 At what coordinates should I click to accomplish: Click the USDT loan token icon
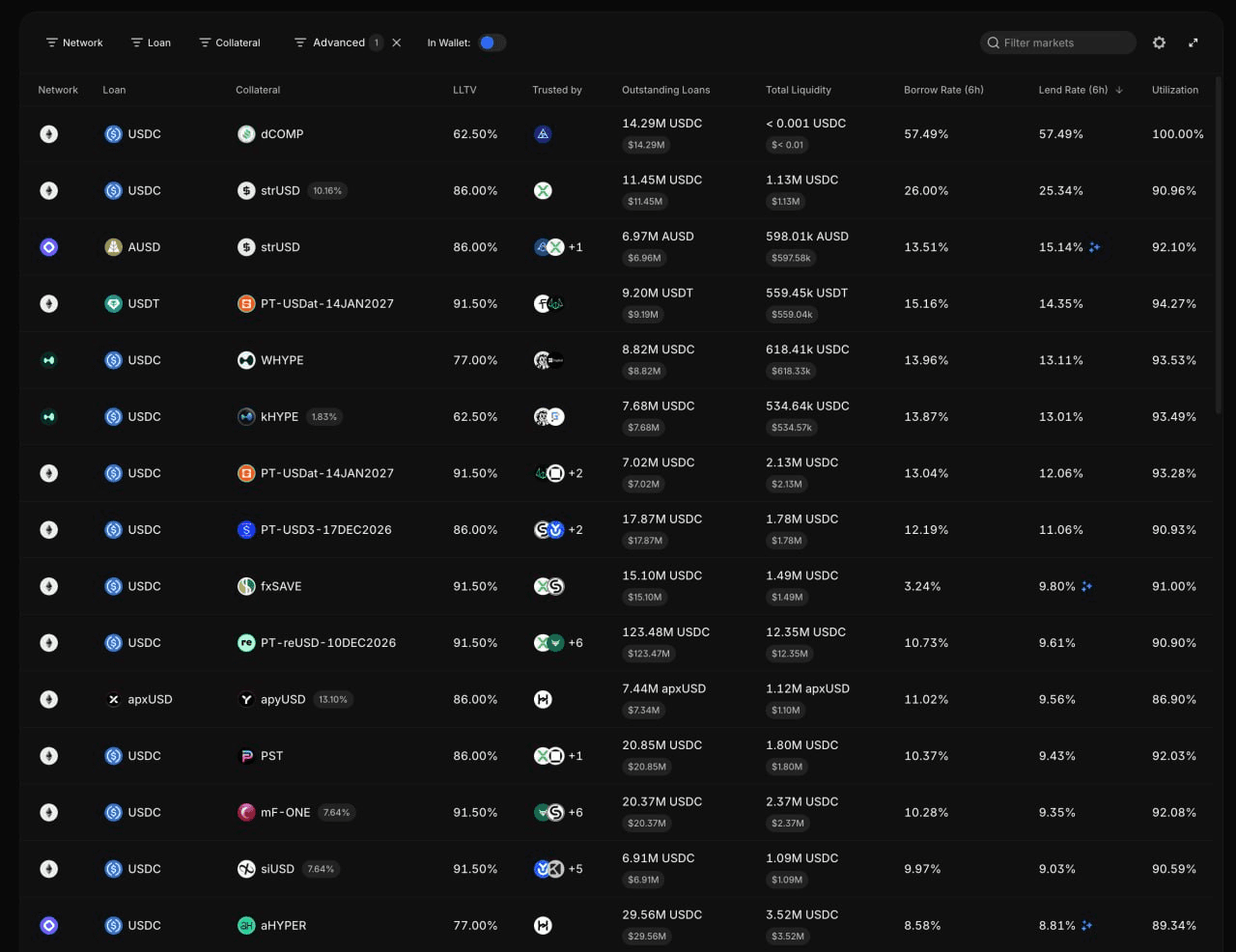pos(113,303)
